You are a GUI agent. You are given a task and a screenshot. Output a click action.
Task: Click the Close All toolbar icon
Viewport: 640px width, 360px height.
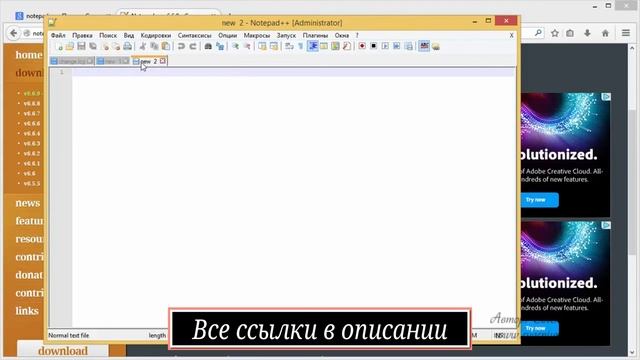116,47
